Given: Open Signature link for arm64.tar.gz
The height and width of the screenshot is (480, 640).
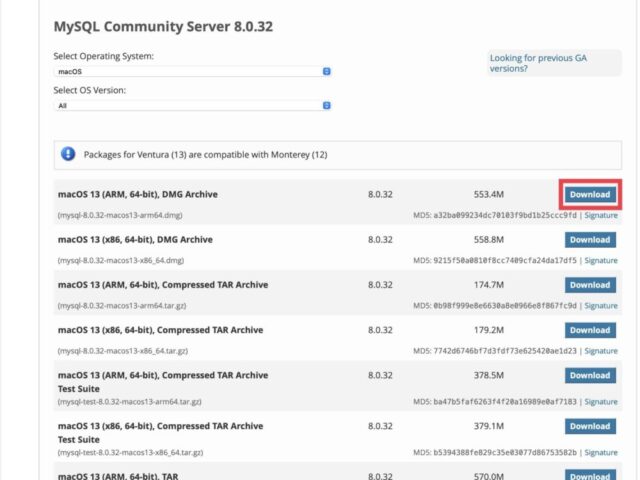Looking at the screenshot, I should 601,306.
